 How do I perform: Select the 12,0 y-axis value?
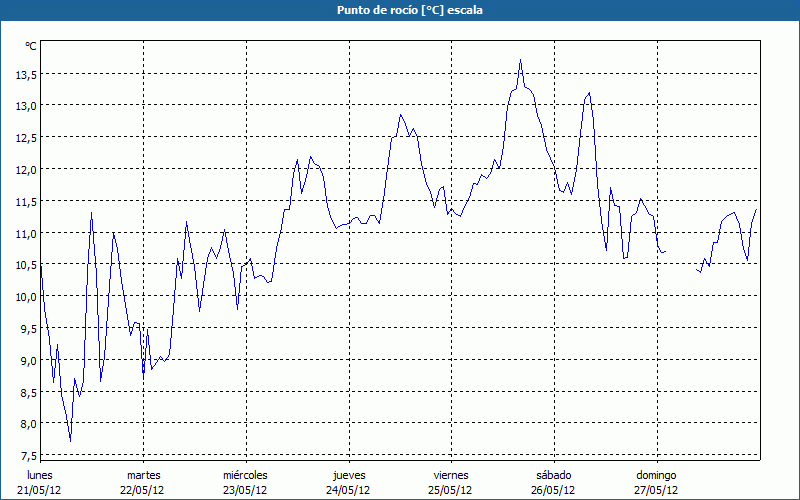tap(26, 170)
